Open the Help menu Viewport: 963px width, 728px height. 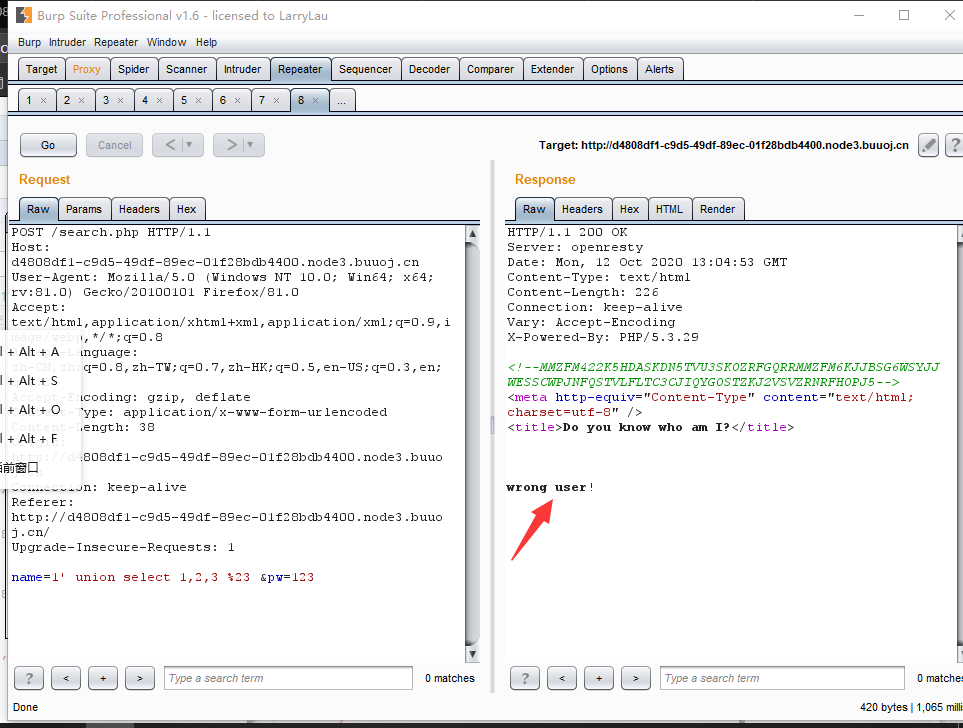click(206, 42)
